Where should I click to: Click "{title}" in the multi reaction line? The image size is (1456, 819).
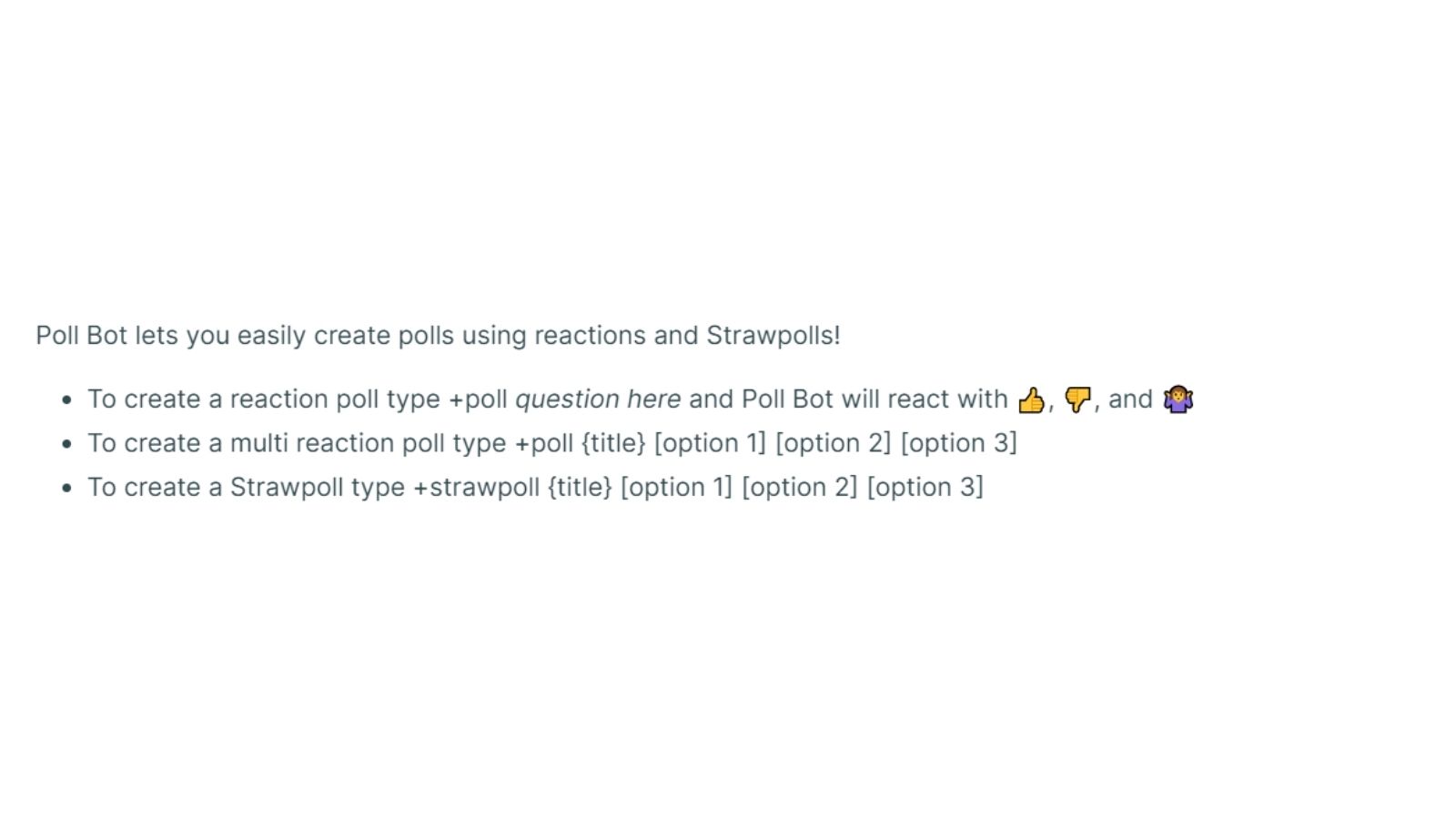(x=613, y=443)
